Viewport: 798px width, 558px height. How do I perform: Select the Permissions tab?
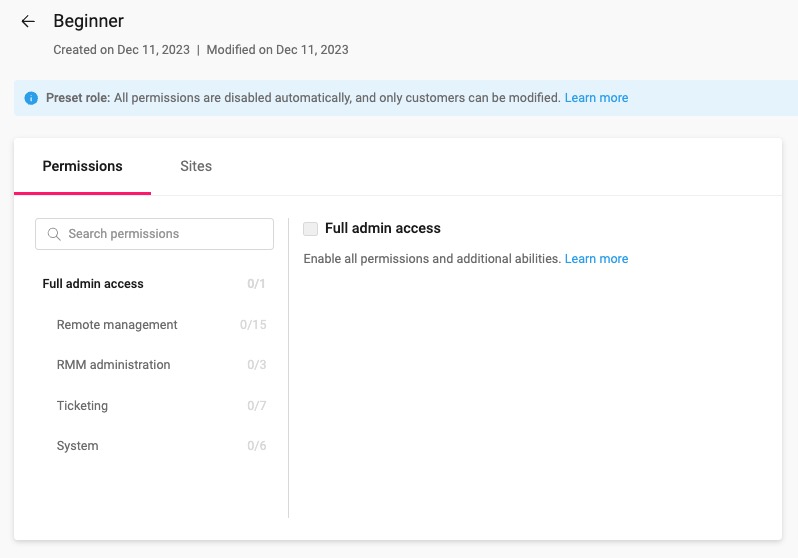82,166
